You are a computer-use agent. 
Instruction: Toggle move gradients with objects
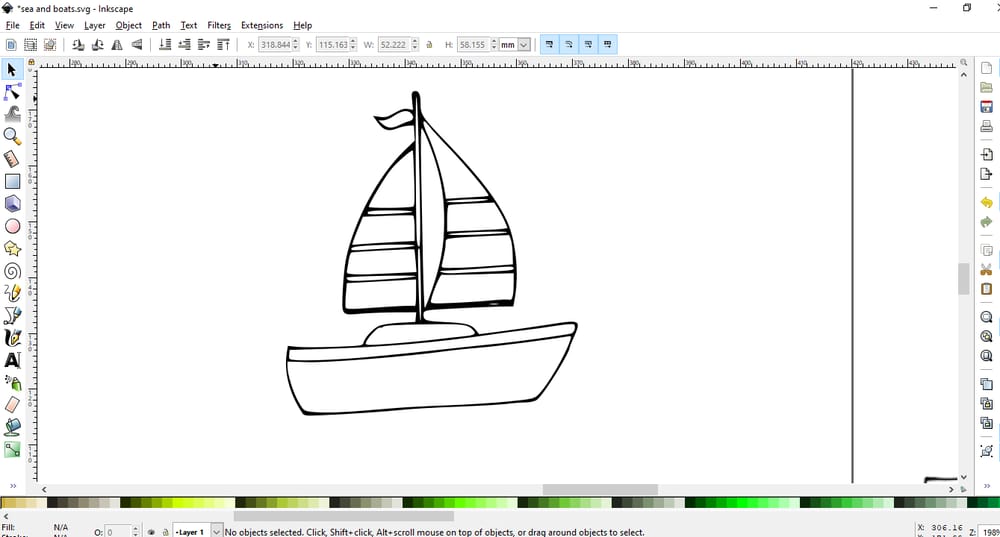point(588,45)
